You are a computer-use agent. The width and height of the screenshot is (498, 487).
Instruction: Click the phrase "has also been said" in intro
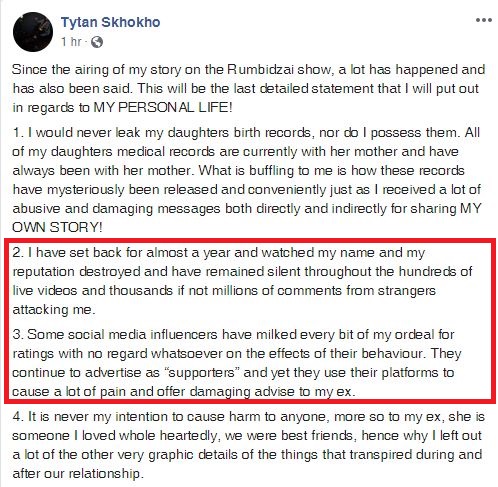coord(72,89)
